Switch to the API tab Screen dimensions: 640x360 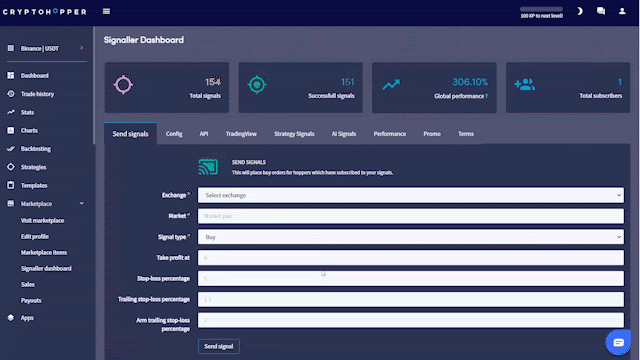(204, 134)
